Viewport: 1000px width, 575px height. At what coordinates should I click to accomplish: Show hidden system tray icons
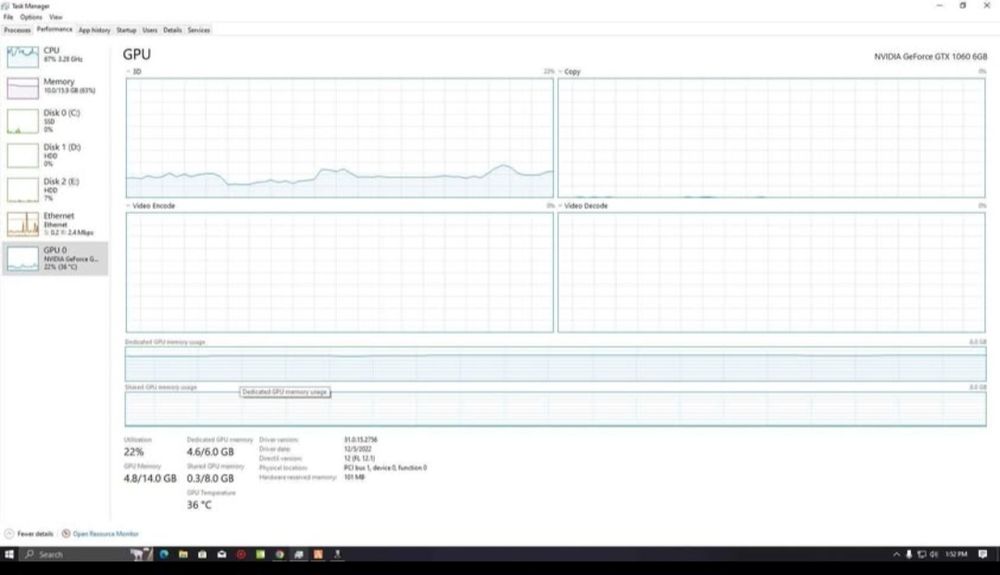pyautogui.click(x=896, y=554)
